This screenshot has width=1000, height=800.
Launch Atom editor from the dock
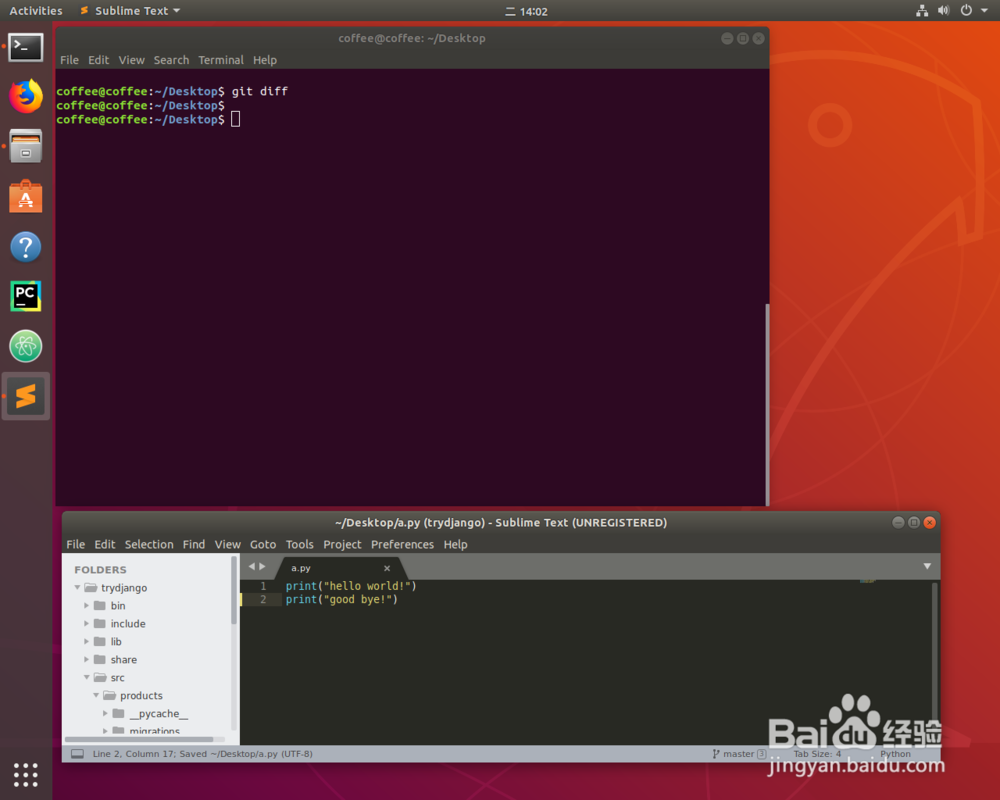pyautogui.click(x=26, y=346)
